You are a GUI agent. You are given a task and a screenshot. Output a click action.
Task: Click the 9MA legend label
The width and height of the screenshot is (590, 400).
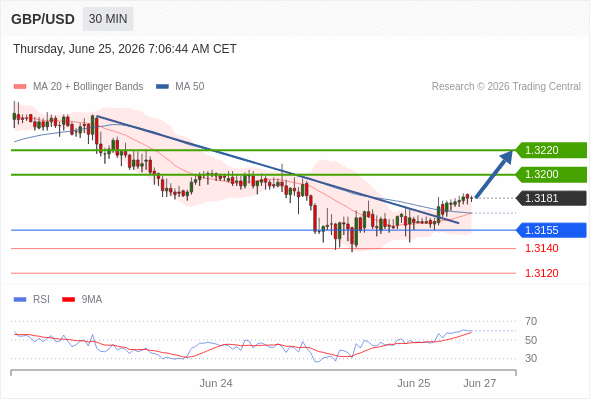click(92, 300)
